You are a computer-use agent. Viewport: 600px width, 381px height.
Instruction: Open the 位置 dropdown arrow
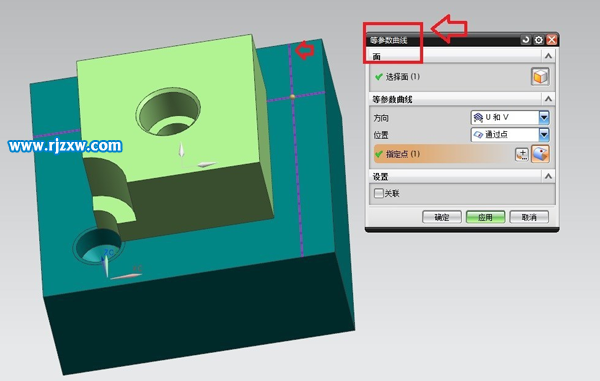544,134
